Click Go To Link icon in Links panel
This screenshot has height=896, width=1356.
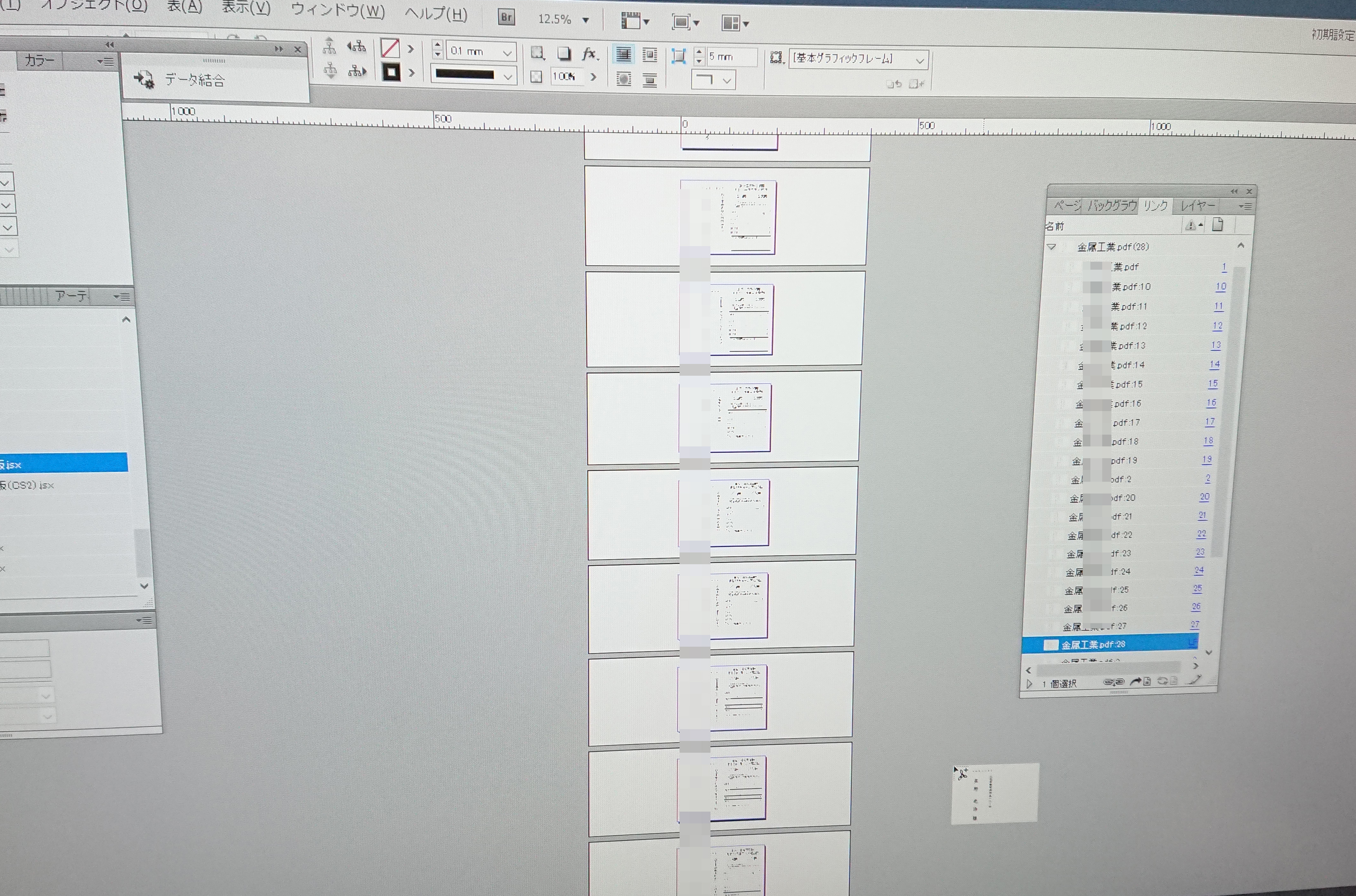point(1141,681)
